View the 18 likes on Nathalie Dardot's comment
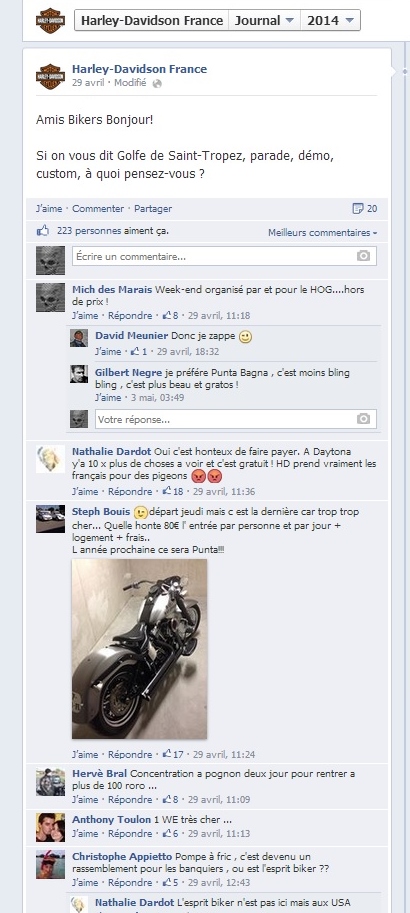410x913 pixels. [x=173, y=491]
